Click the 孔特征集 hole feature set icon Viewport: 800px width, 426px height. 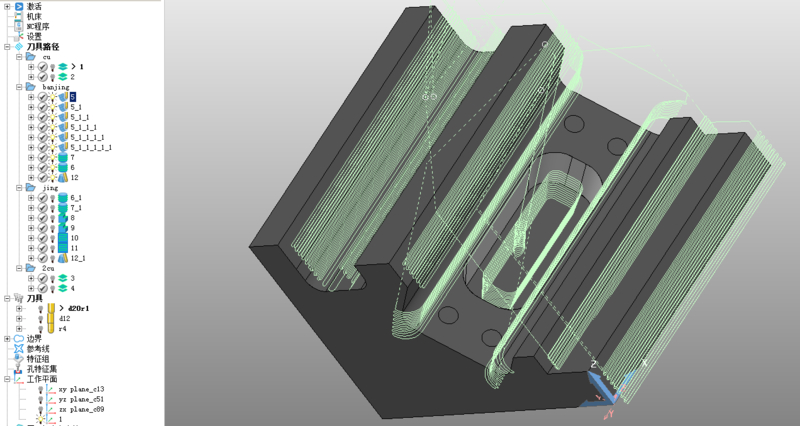pos(19,369)
